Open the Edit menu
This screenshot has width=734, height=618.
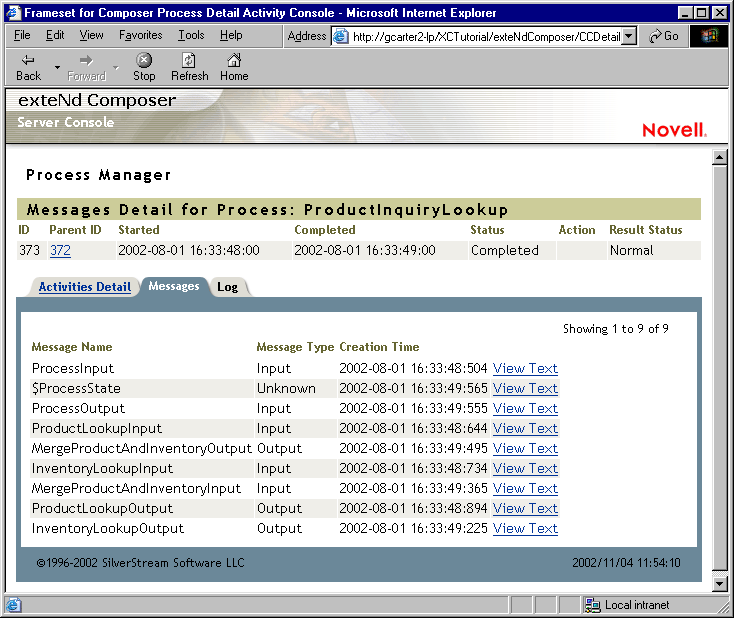(x=55, y=35)
